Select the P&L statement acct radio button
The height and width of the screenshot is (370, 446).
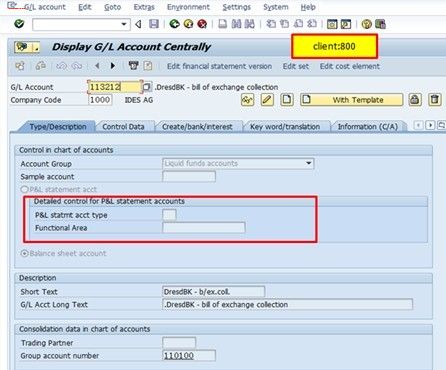coord(24,189)
